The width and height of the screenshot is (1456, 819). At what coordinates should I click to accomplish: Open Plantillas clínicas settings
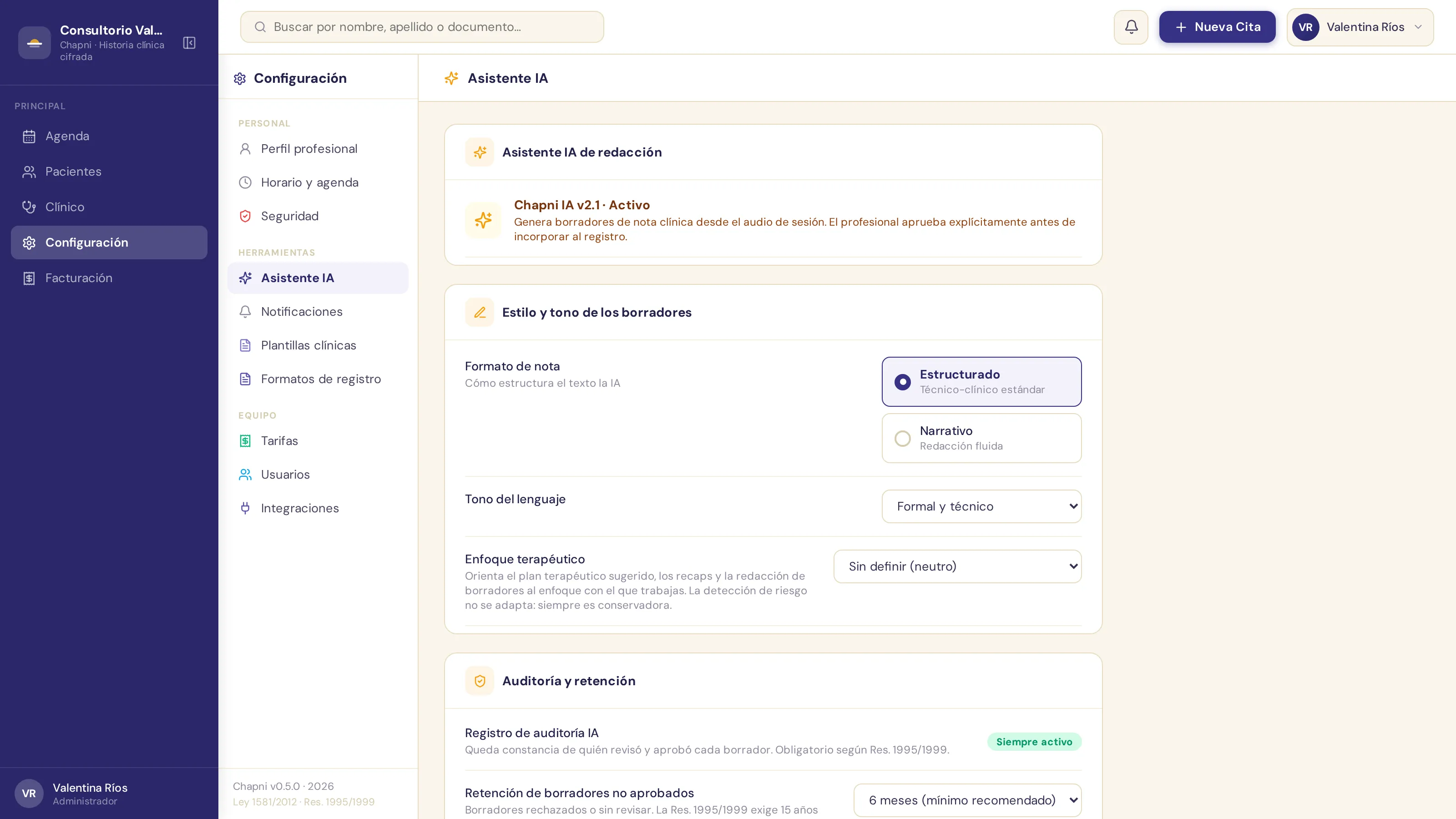point(318,345)
